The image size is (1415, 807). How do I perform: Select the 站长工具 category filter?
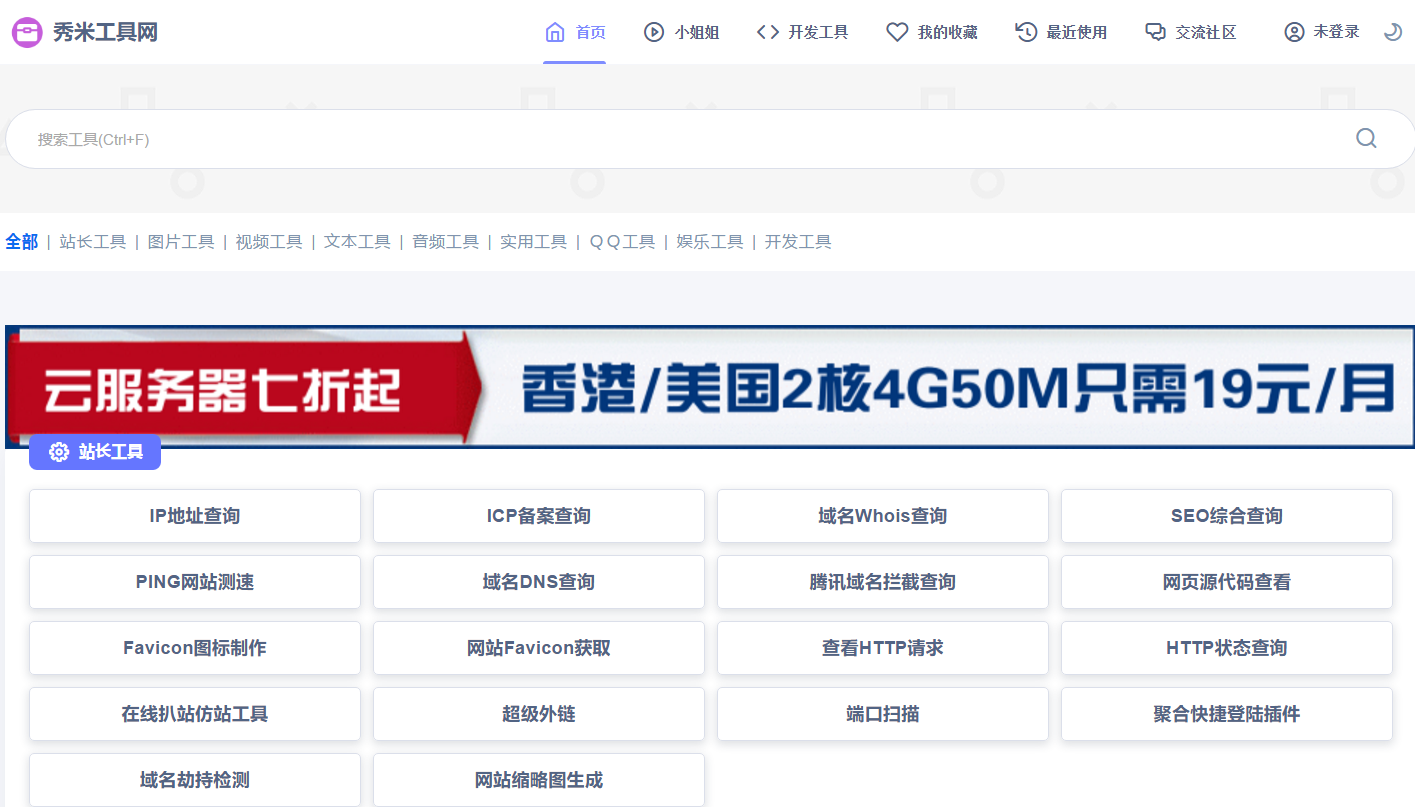pos(93,242)
